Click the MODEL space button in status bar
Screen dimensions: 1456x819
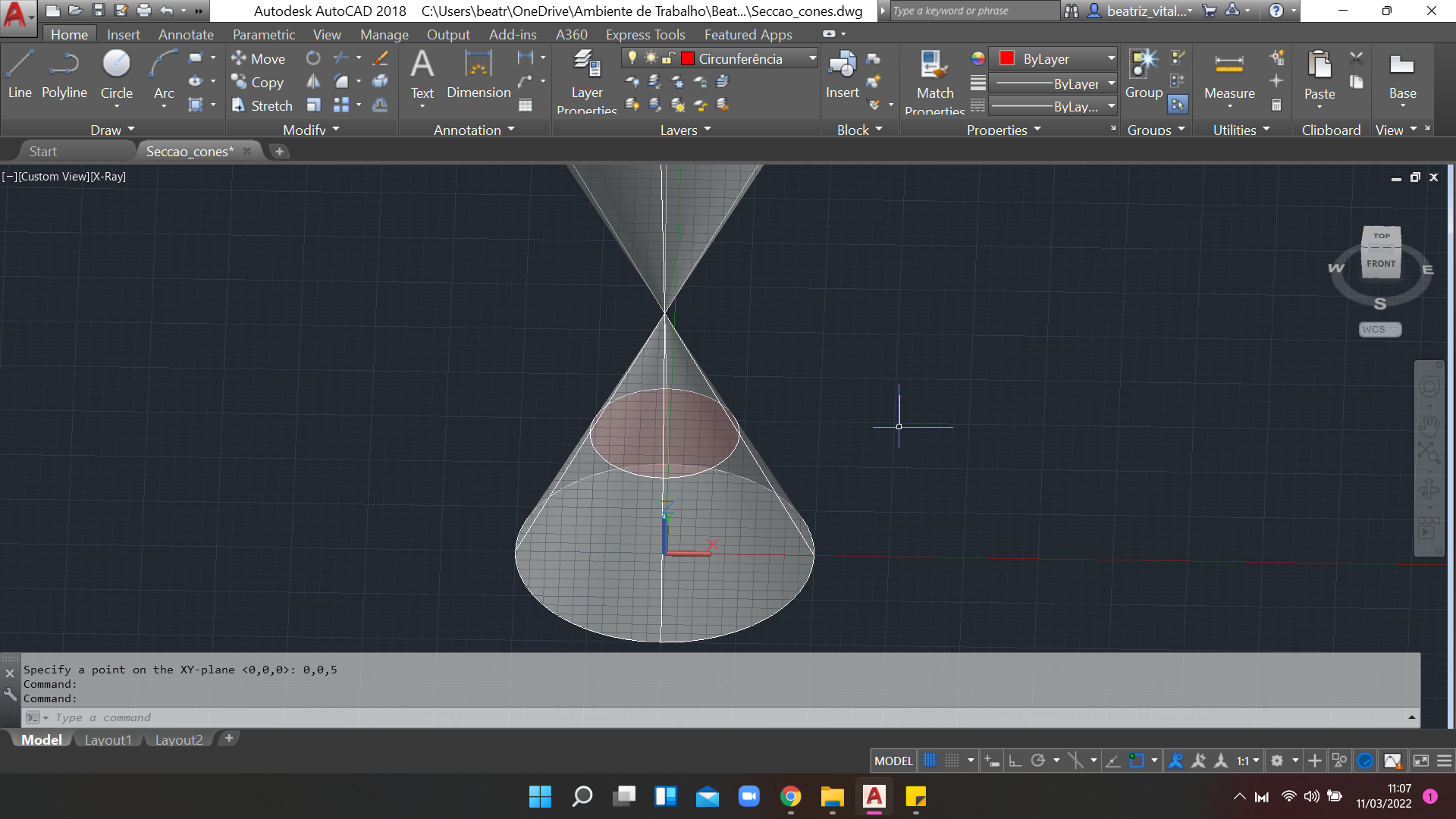(x=893, y=761)
